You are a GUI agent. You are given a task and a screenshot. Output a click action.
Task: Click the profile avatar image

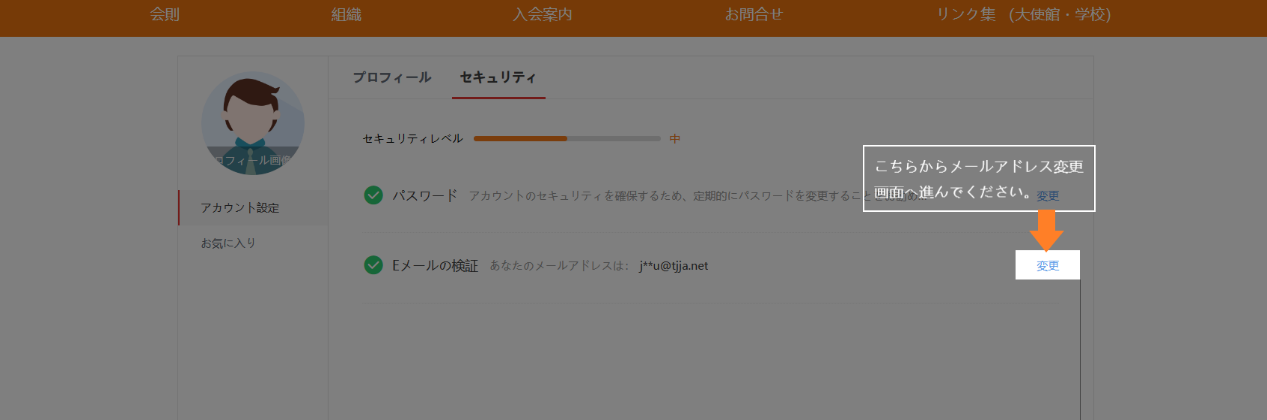point(253,124)
